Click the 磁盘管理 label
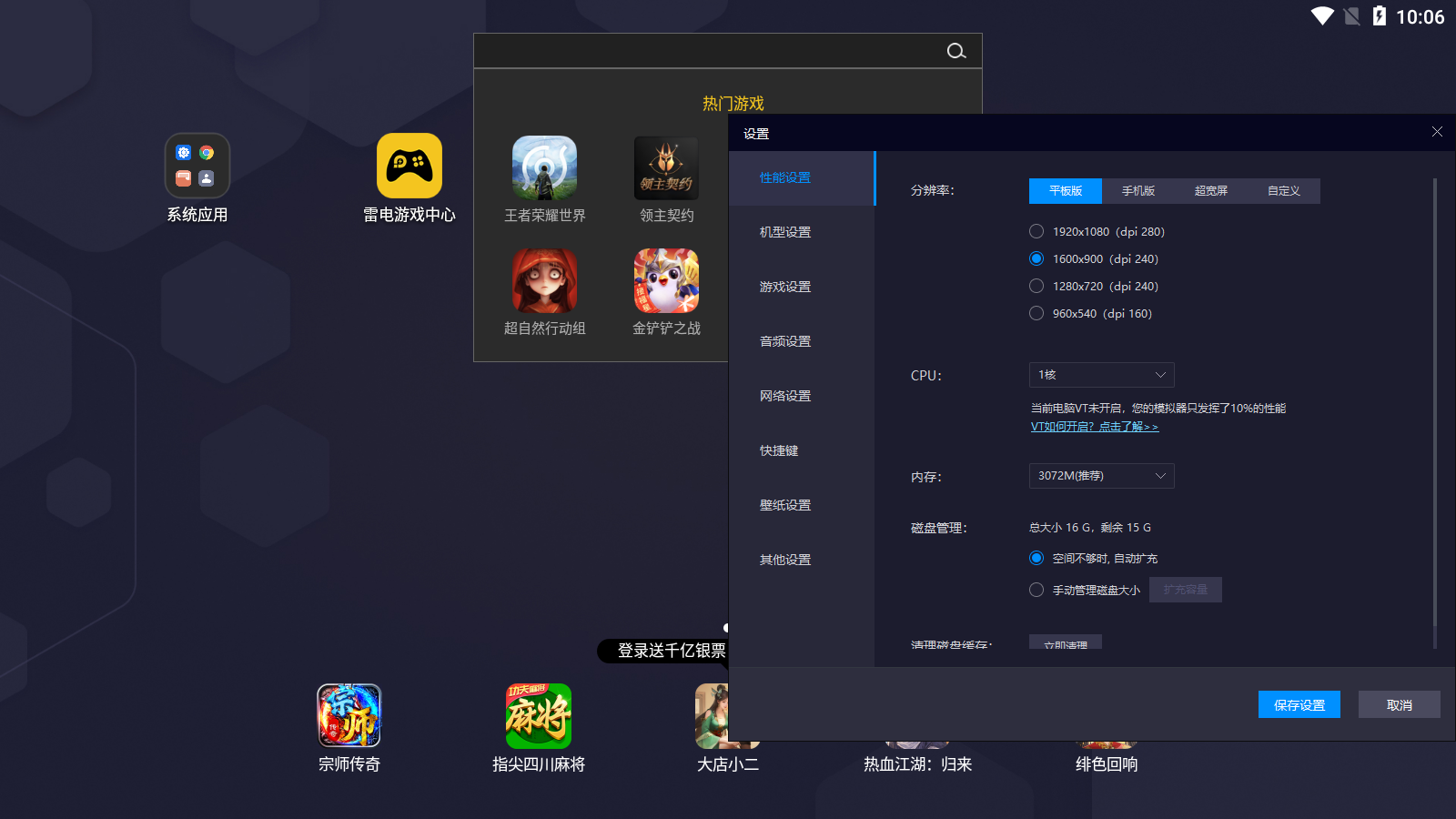Viewport: 1456px width, 819px height. pos(939,528)
